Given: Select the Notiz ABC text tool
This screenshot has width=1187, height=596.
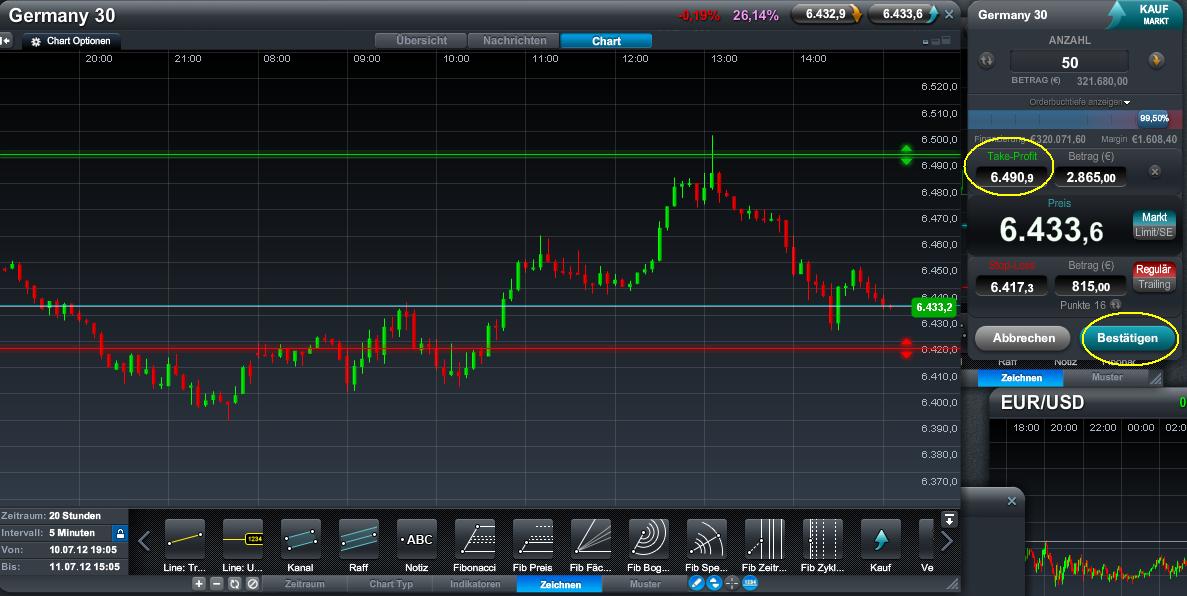Looking at the screenshot, I should 417,538.
